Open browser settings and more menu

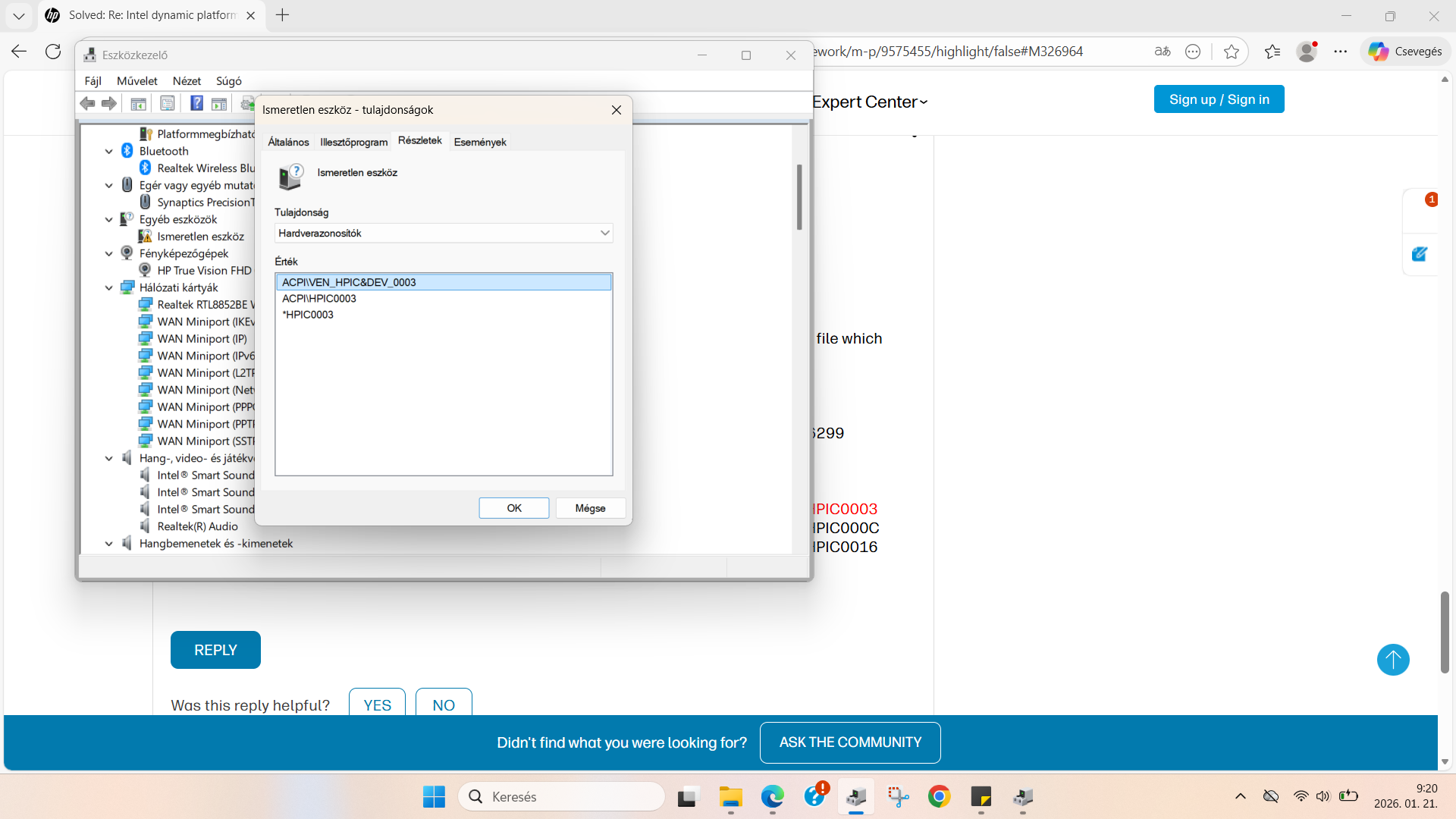[x=1341, y=52]
